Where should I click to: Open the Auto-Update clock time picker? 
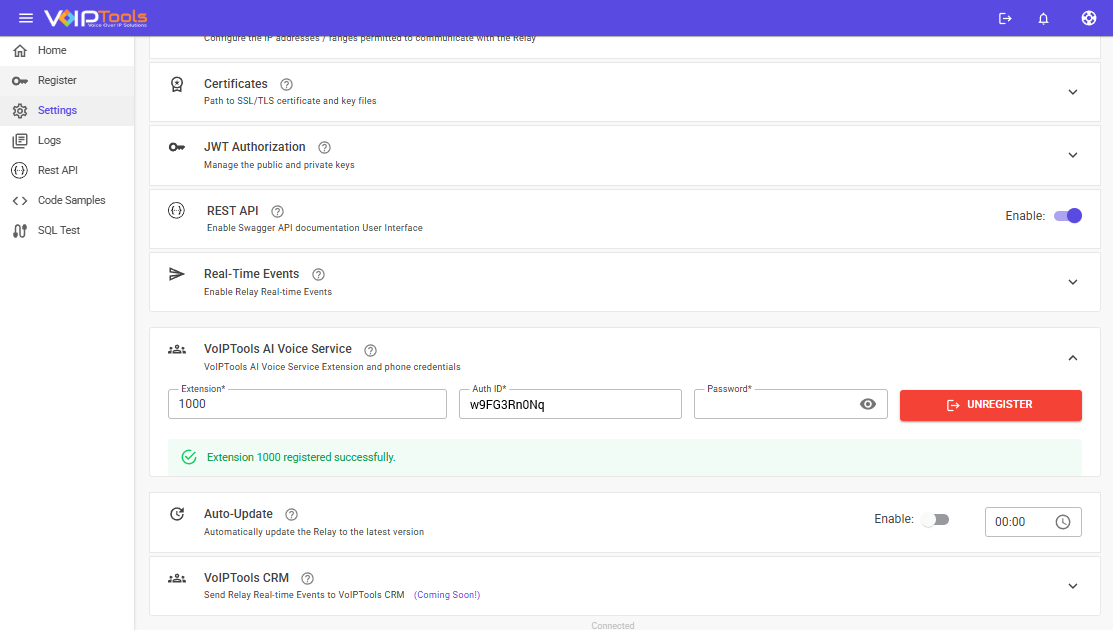pyautogui.click(x=1062, y=522)
